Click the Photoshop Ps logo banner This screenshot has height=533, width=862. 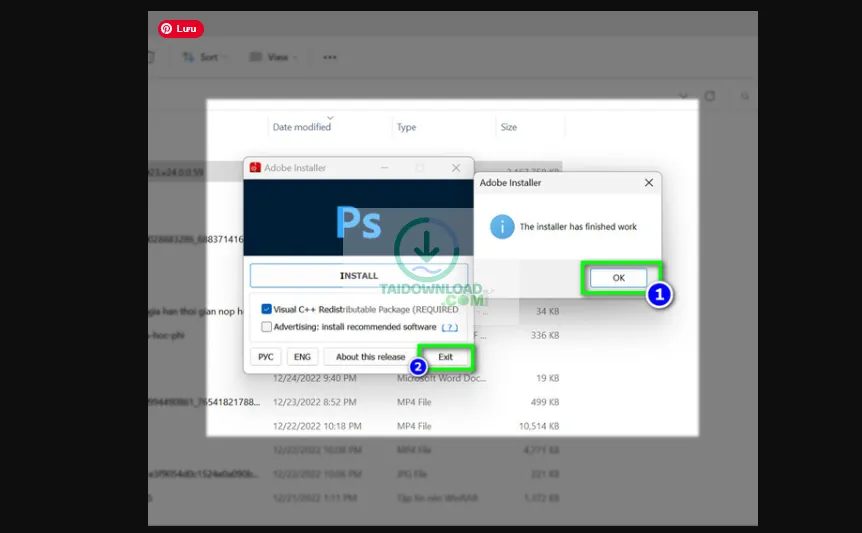(x=358, y=221)
